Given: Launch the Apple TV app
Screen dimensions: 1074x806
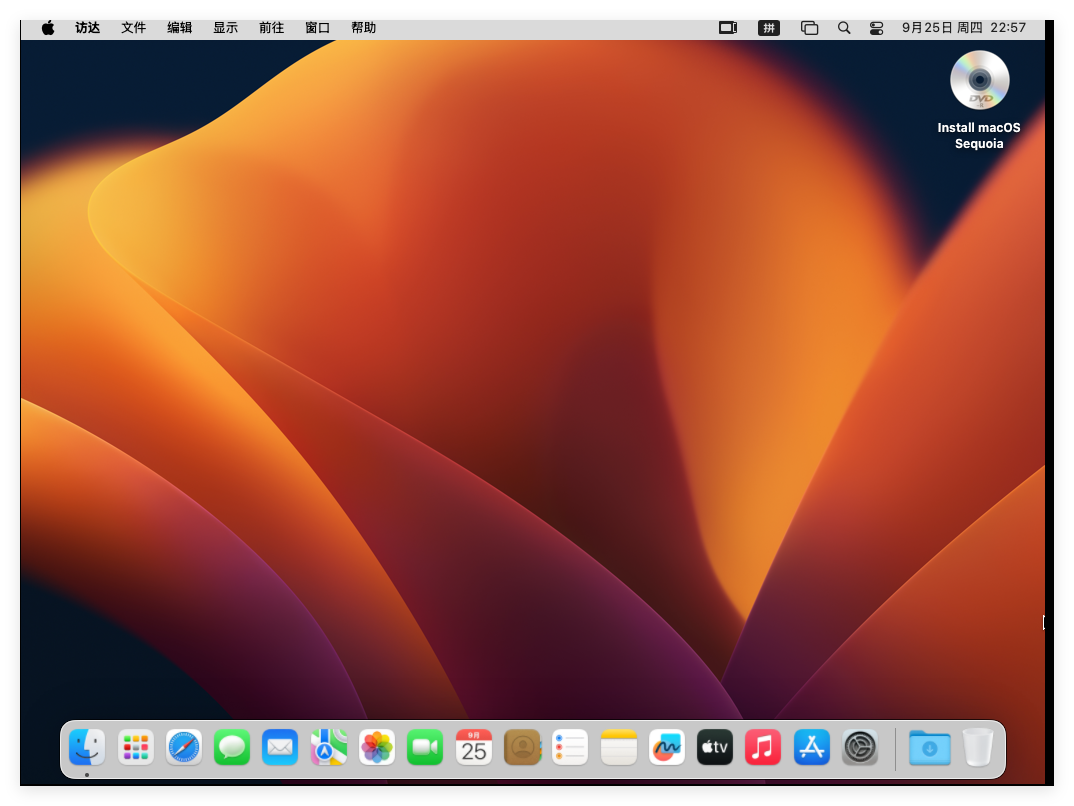Looking at the screenshot, I should pyautogui.click(x=715, y=747).
